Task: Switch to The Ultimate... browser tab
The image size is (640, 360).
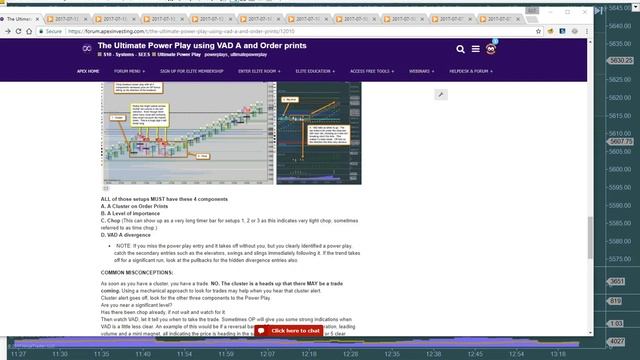Action: click(x=19, y=19)
